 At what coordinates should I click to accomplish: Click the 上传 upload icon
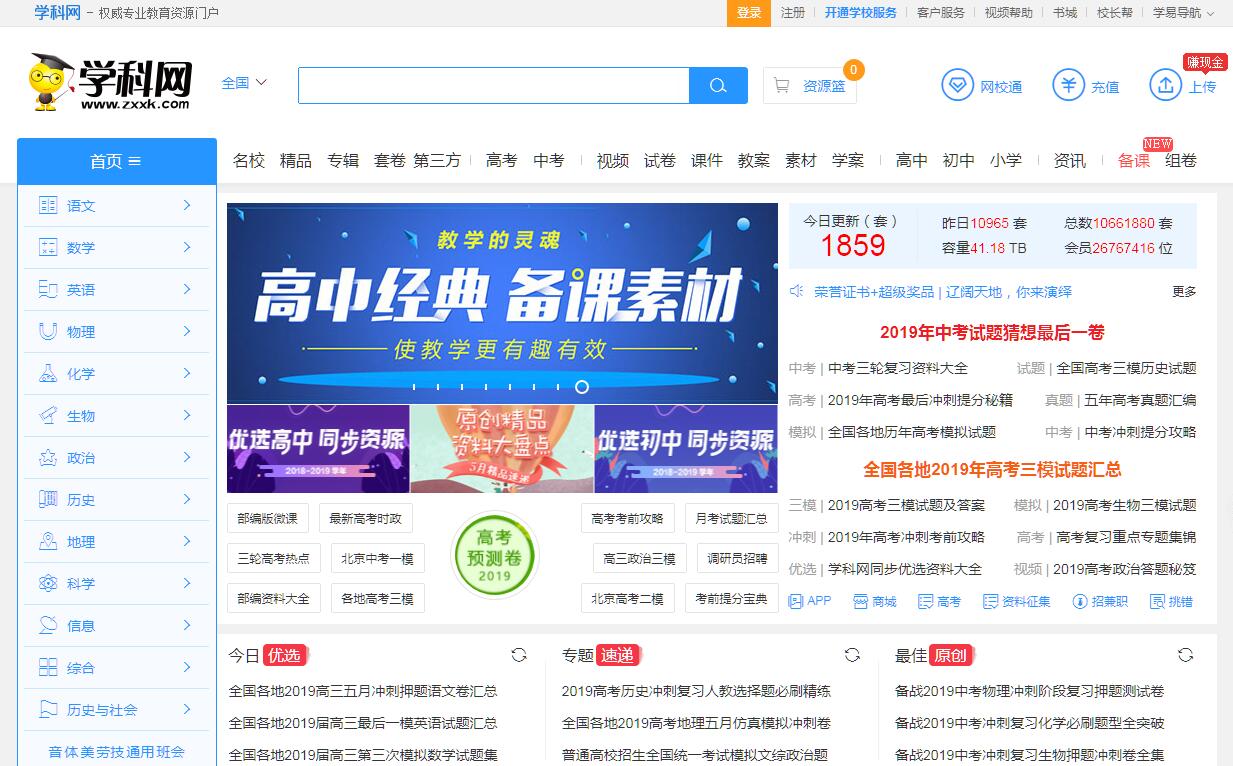coord(1165,86)
